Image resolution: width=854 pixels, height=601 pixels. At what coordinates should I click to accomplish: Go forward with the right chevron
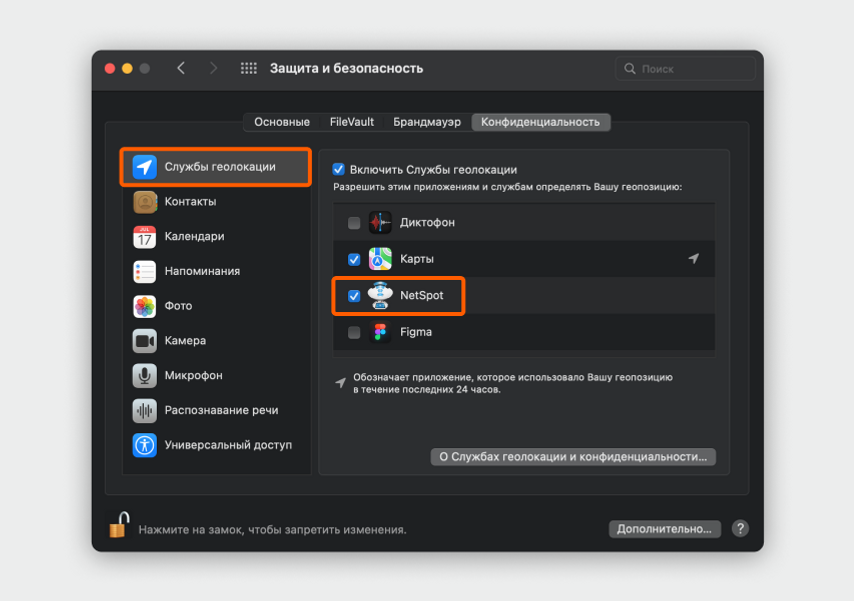[213, 68]
